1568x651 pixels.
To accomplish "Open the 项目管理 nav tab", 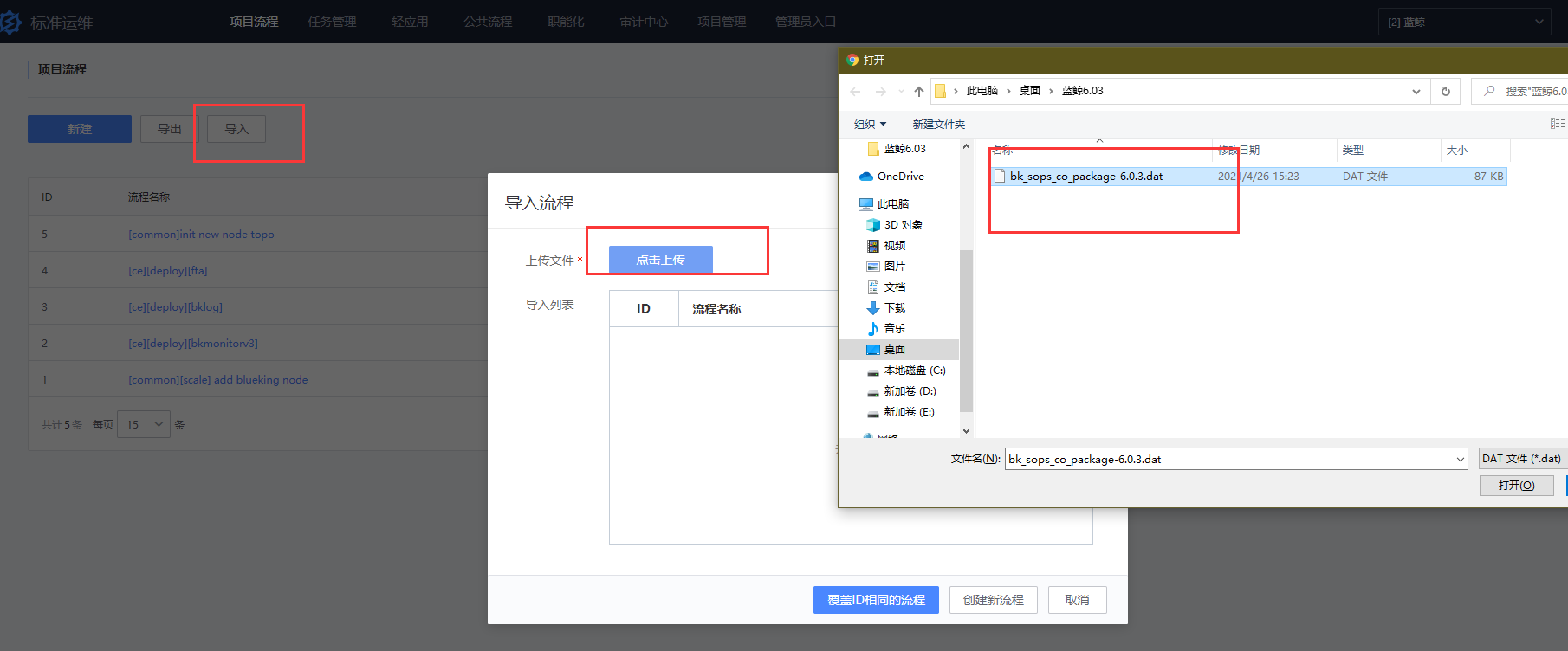I will point(722,22).
